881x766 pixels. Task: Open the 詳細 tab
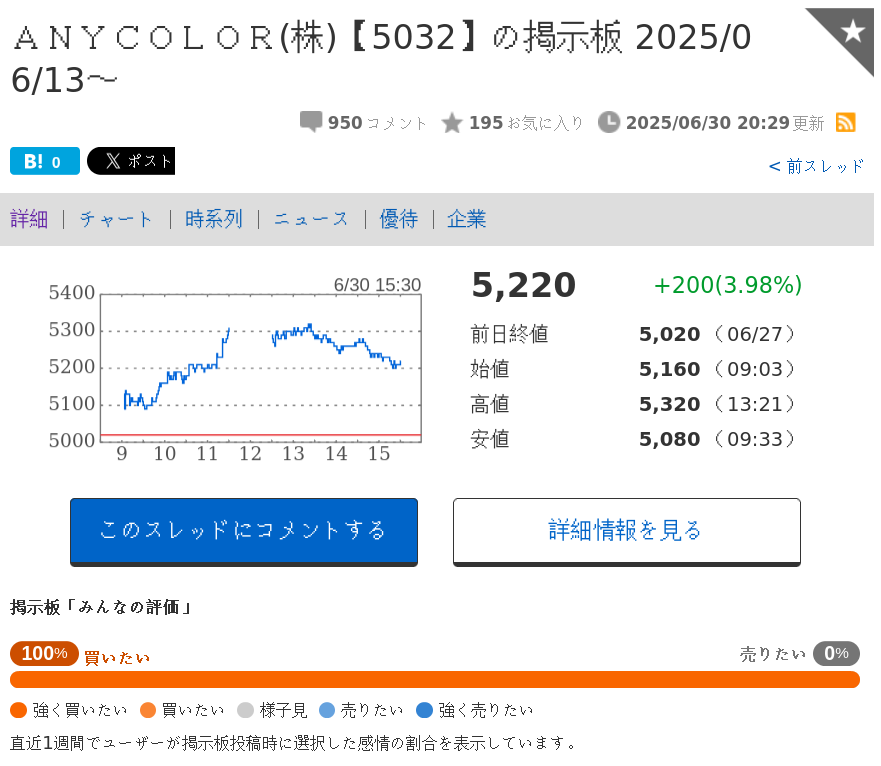tap(29, 219)
